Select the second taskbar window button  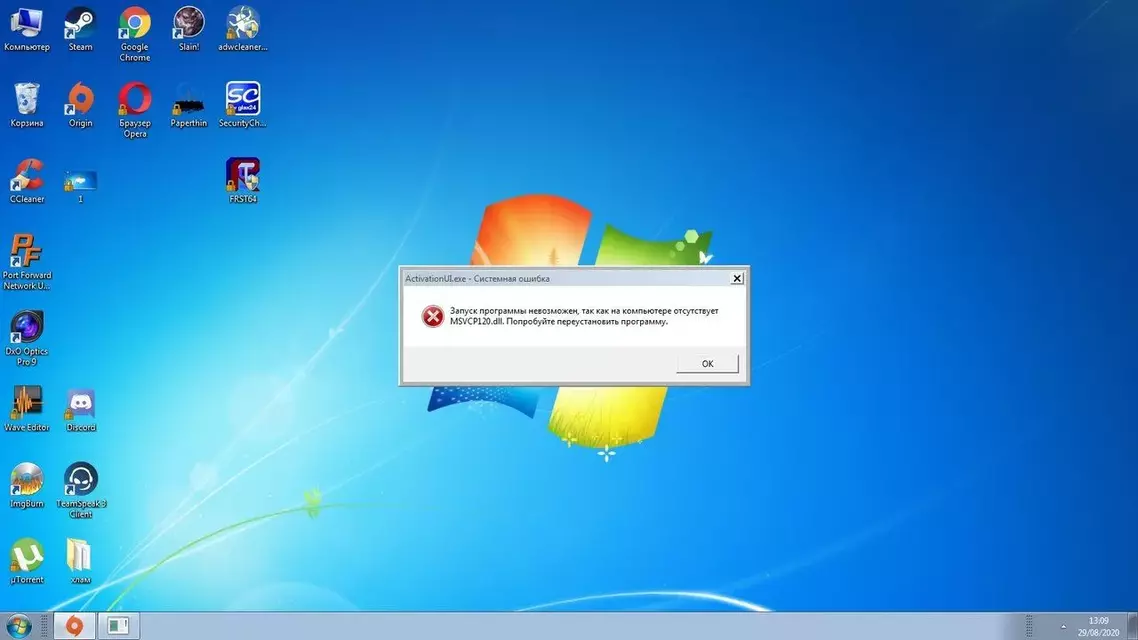coord(118,625)
